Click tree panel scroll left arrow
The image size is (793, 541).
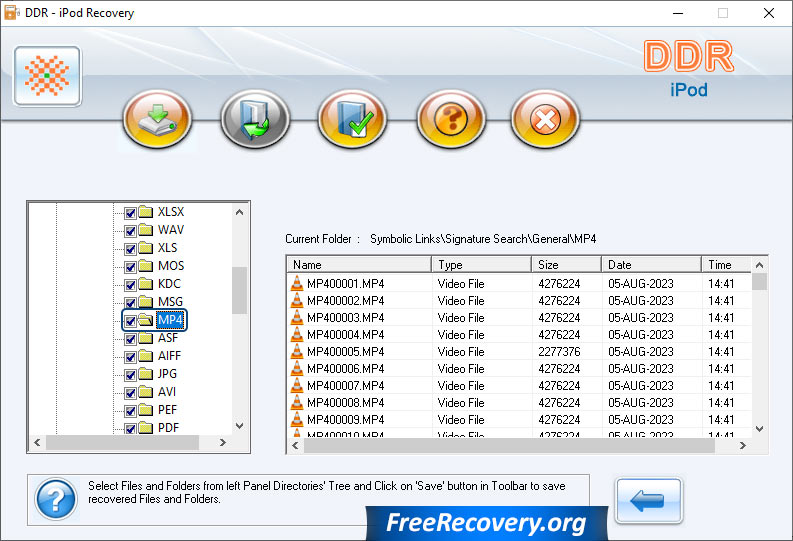click(37, 442)
